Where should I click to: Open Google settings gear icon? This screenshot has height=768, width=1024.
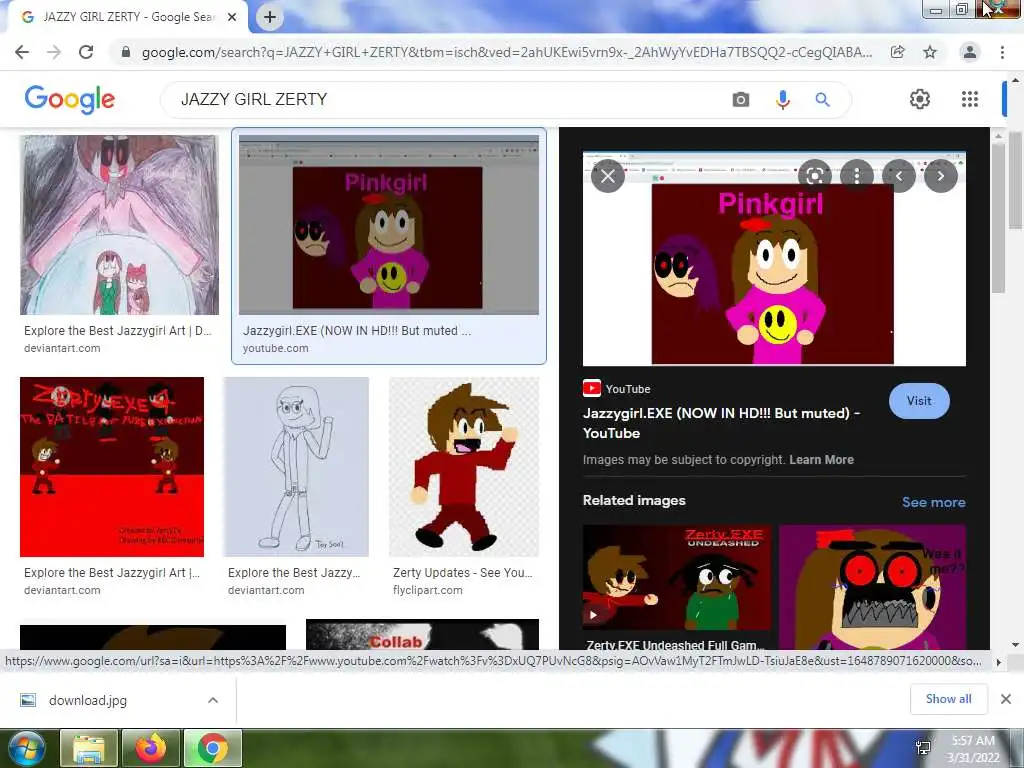point(920,99)
